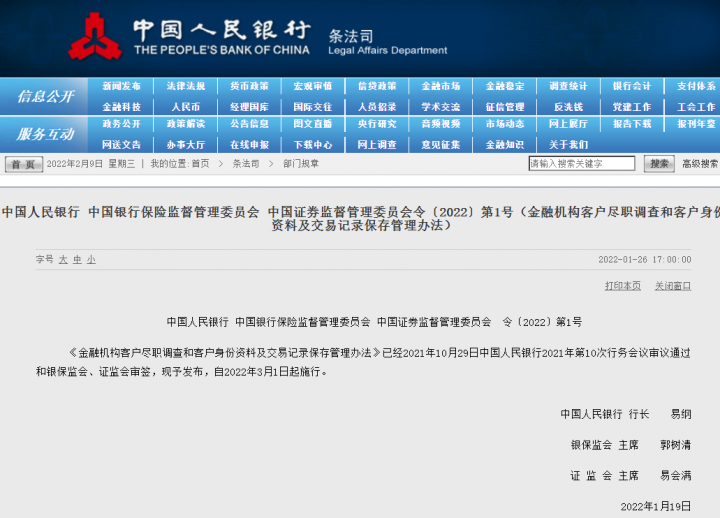Open 关于我们 menu item
The image size is (720, 518).
point(568,145)
